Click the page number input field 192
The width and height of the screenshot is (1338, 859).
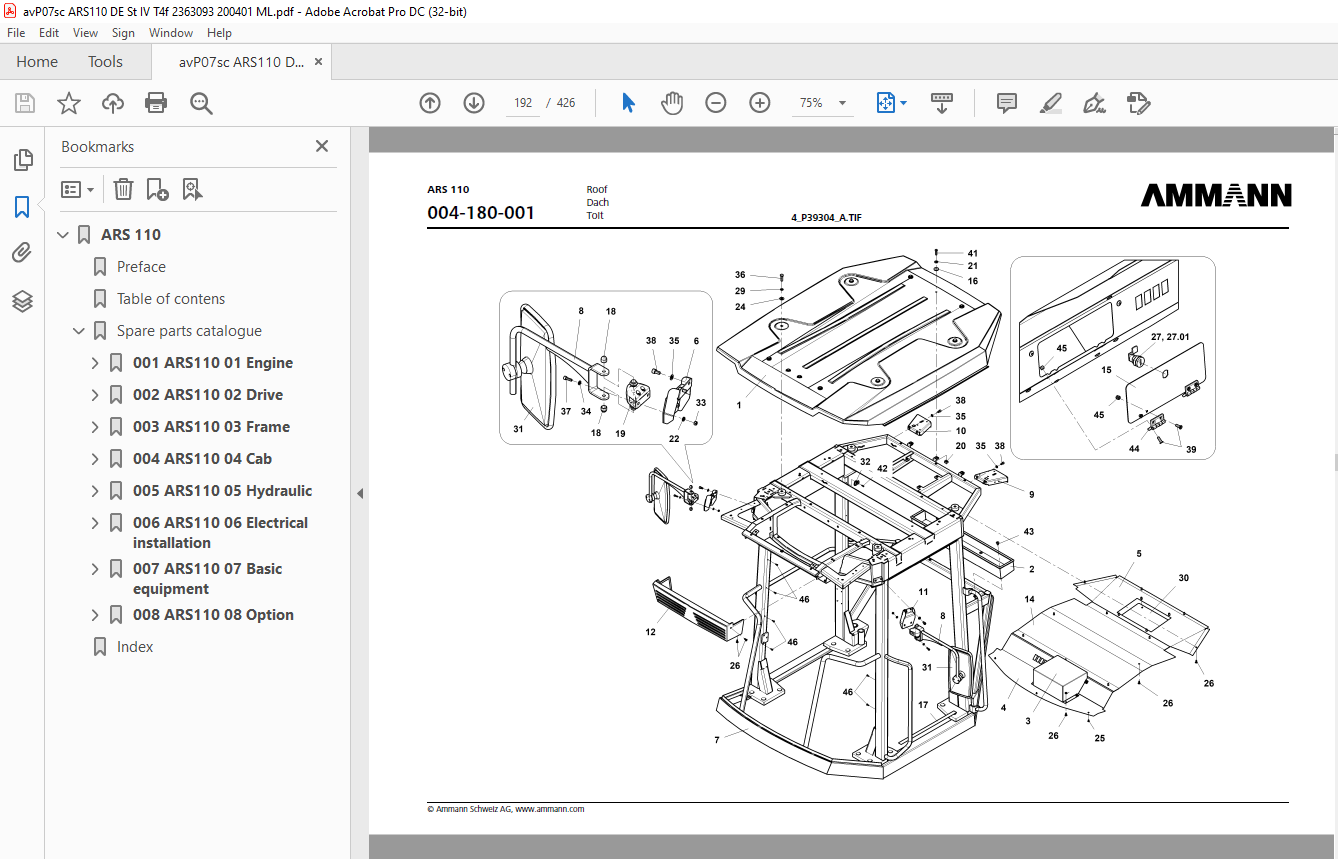coord(522,103)
